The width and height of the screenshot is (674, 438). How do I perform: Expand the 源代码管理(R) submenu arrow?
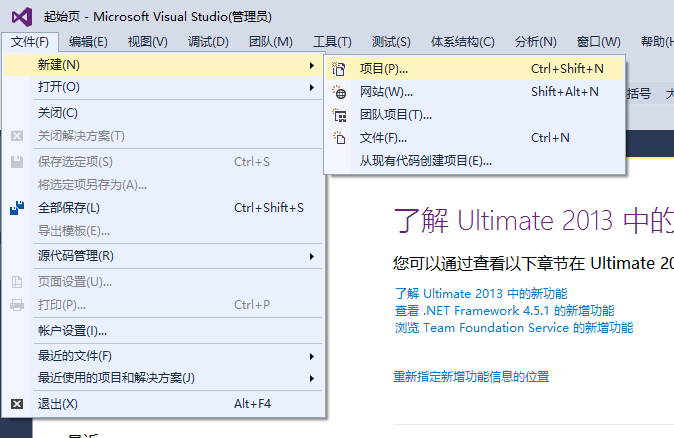click(x=312, y=257)
